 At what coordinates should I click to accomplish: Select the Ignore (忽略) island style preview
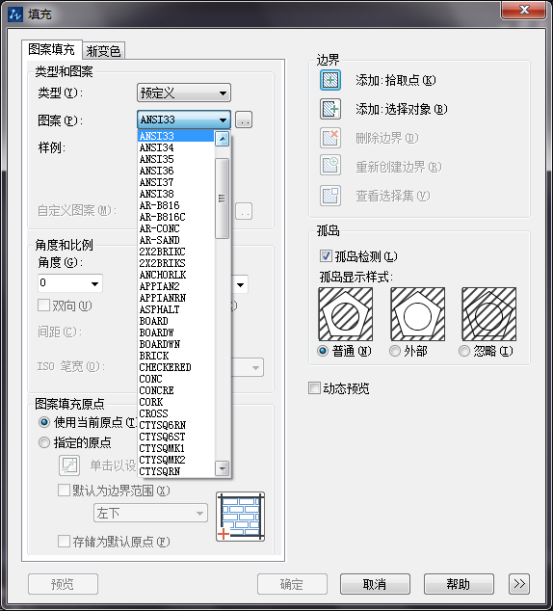(x=489, y=314)
